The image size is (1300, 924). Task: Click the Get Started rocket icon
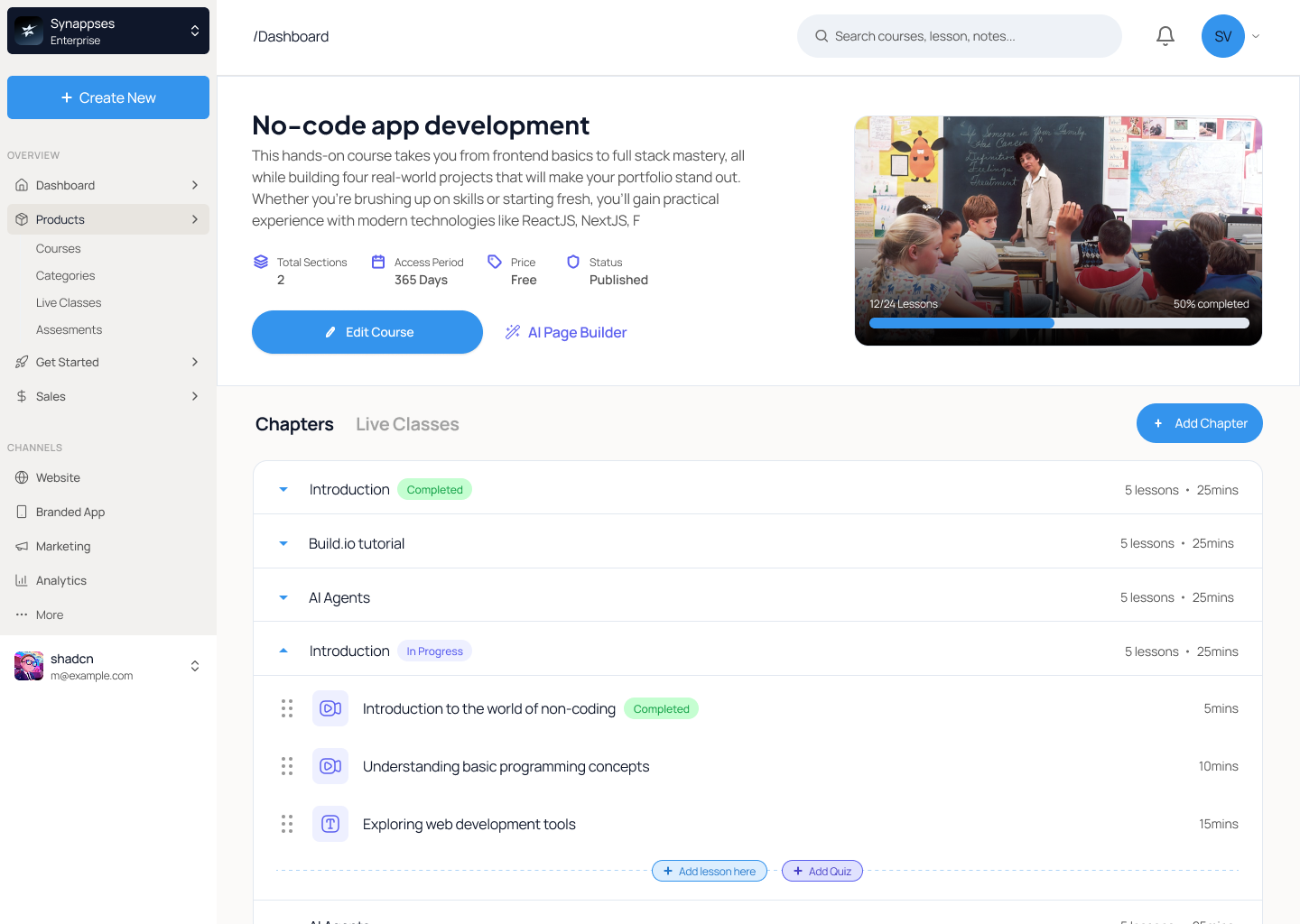[x=22, y=362]
